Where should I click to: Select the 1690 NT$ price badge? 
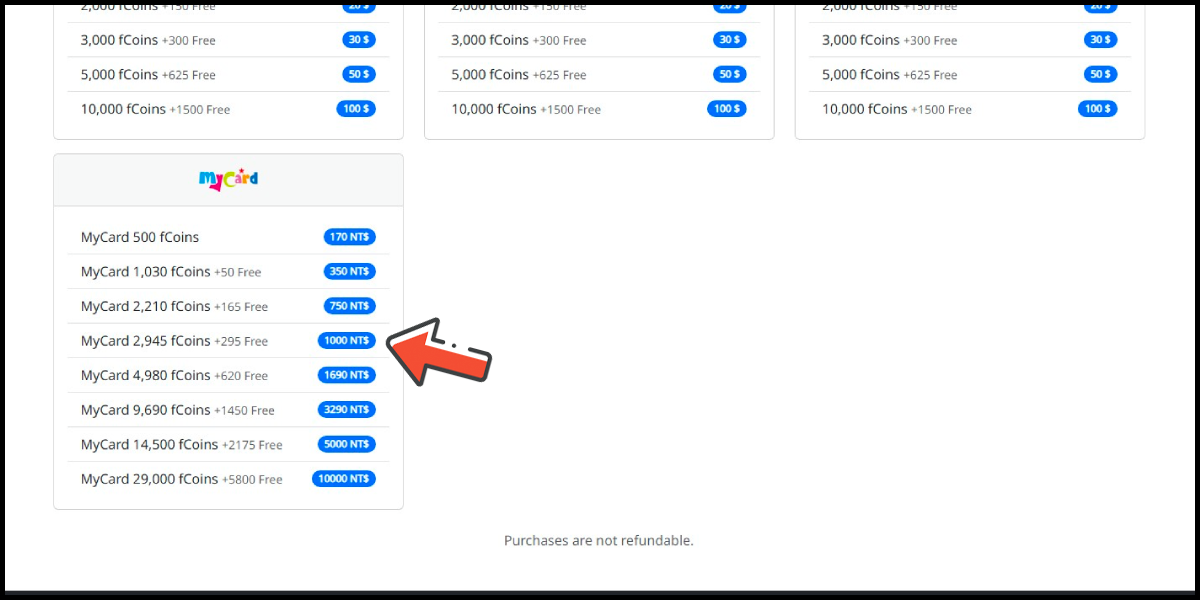347,375
